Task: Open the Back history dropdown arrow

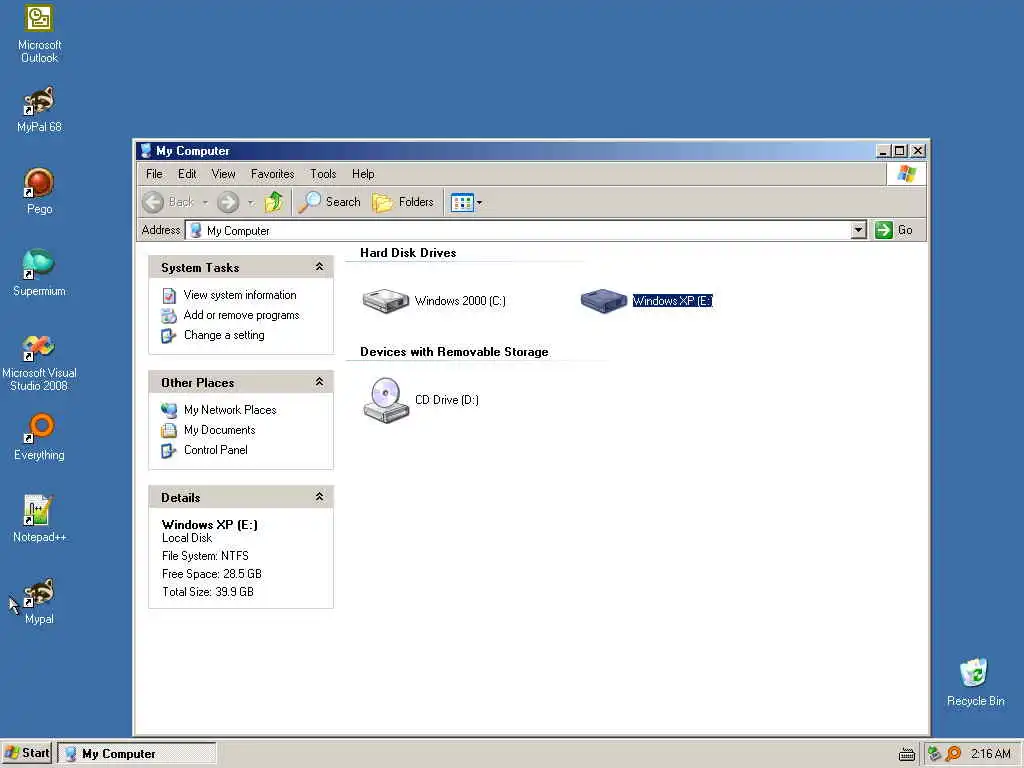Action: click(x=205, y=202)
